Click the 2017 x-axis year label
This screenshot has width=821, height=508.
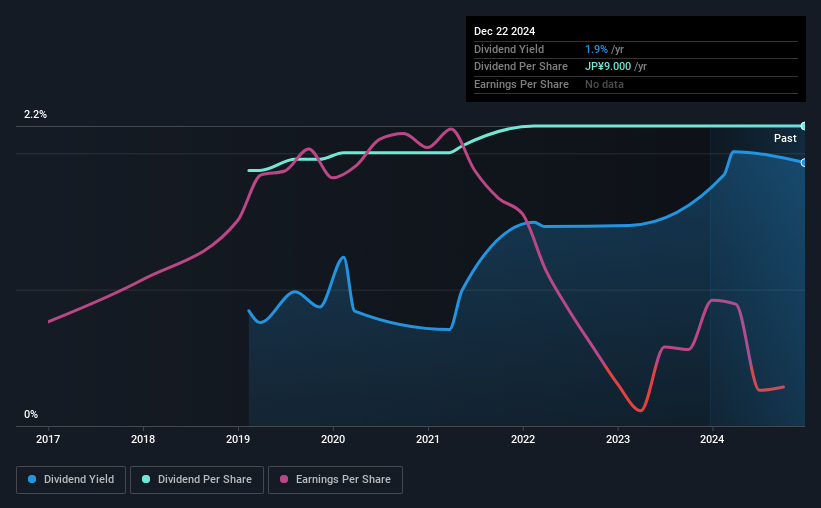[x=48, y=439]
